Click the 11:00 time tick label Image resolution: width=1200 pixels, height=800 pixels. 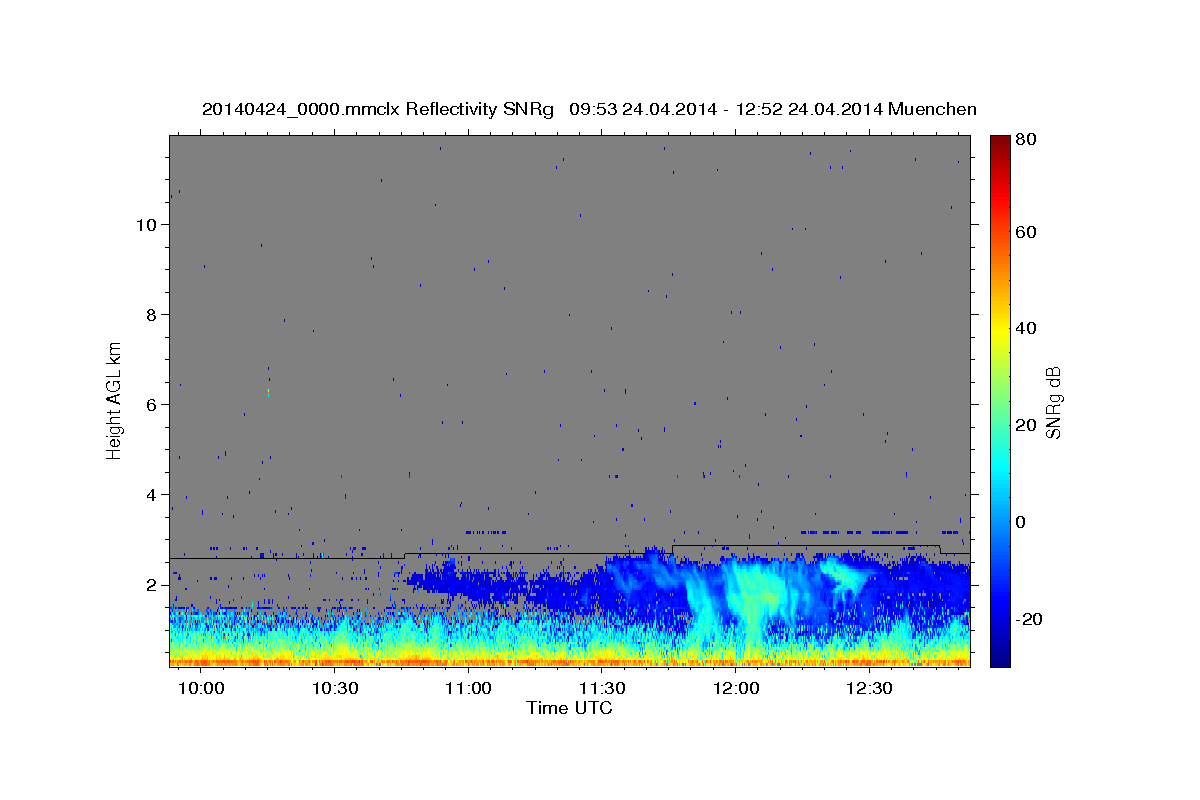coord(468,689)
